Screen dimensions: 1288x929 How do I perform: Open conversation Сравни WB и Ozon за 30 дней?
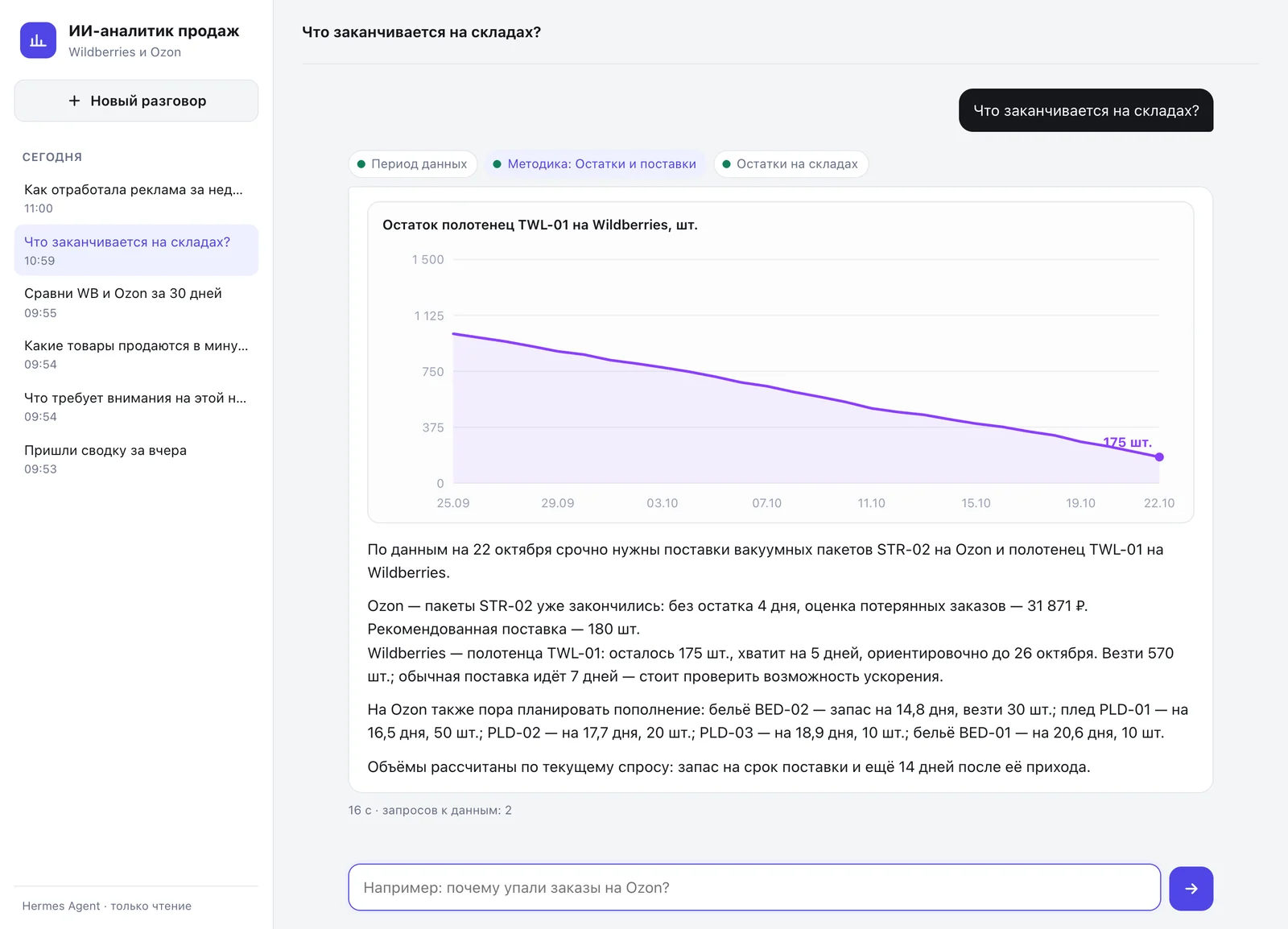pos(136,303)
